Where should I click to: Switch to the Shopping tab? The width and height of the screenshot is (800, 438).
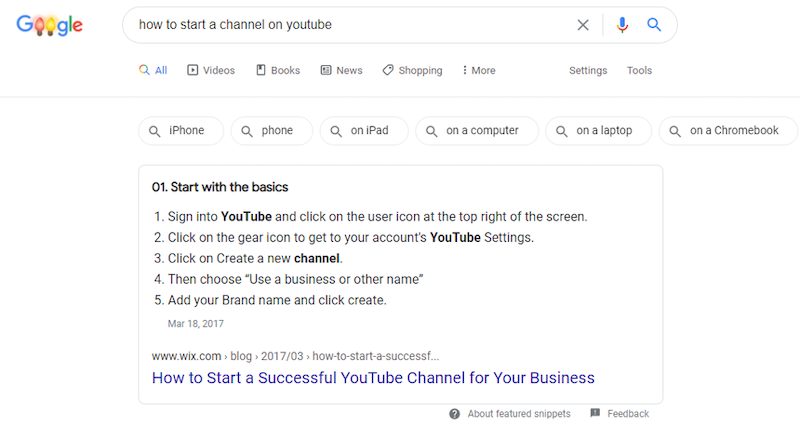point(412,71)
